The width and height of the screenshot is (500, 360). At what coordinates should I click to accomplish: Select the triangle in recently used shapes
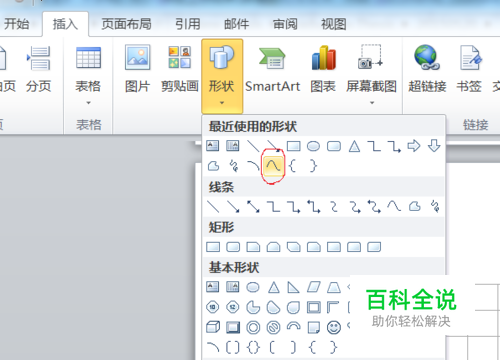(x=354, y=146)
